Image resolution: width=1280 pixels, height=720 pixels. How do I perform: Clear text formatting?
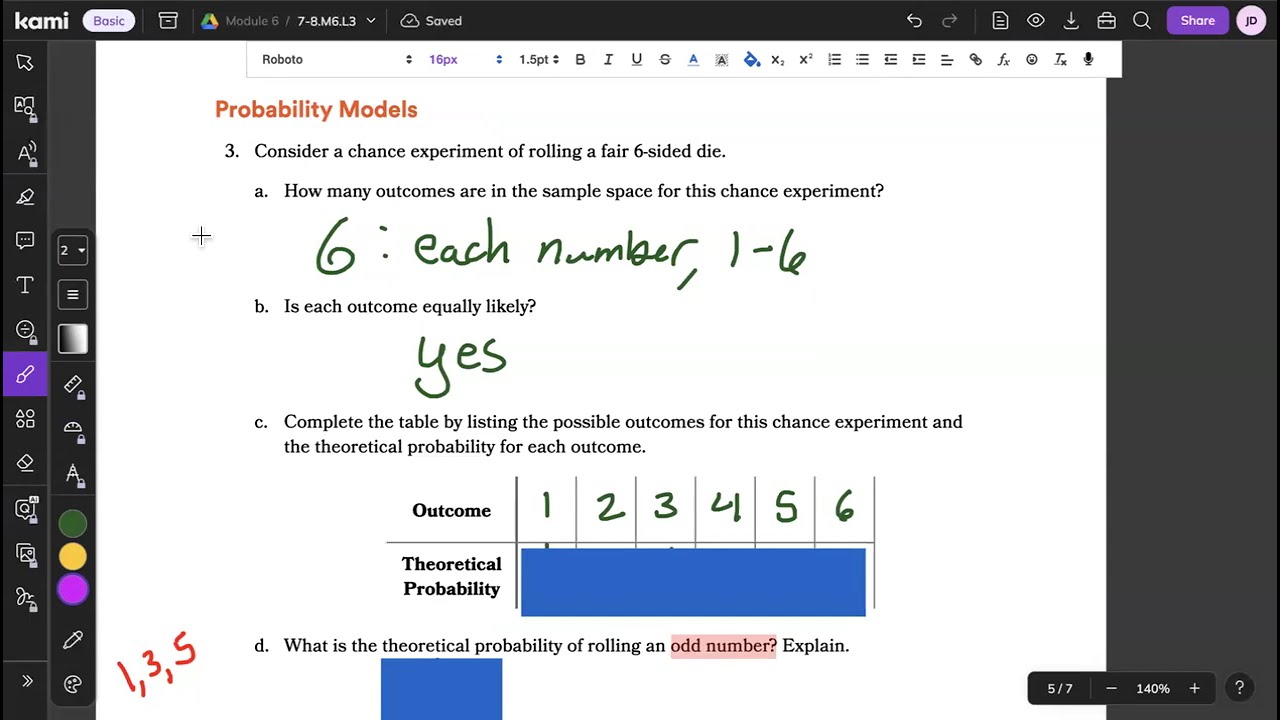coord(1061,60)
